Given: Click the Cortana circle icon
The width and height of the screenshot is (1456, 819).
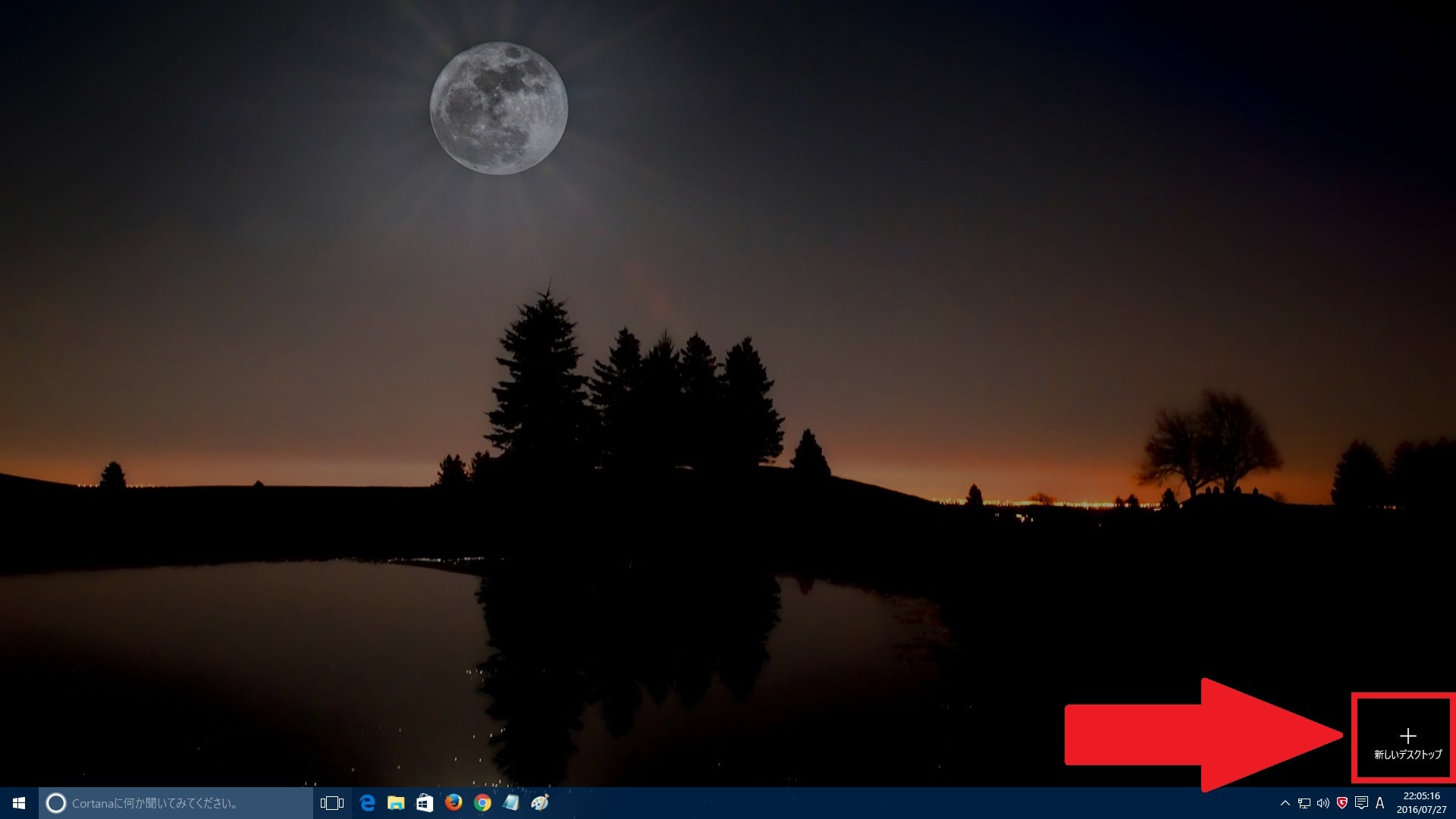Looking at the screenshot, I should [56, 803].
